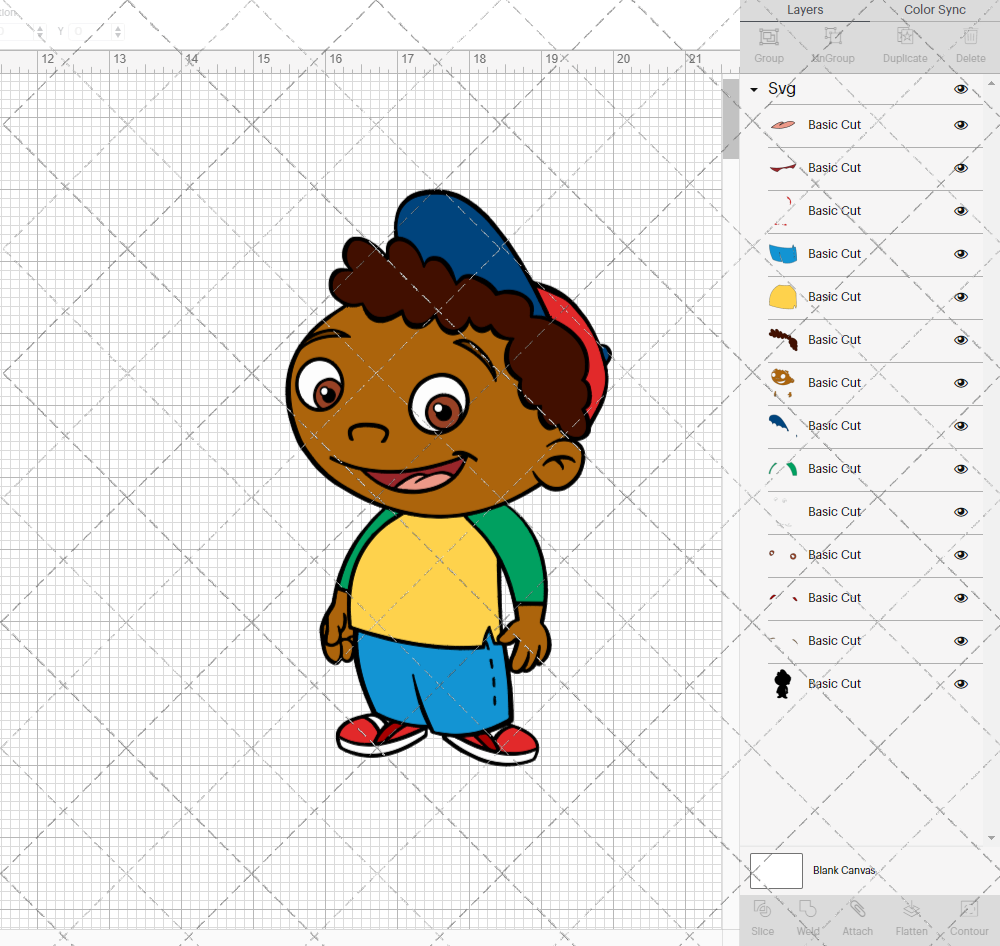This screenshot has height=946, width=1000.
Task: Click Basic Cut text beside yellow shirt
Action: [x=834, y=297]
